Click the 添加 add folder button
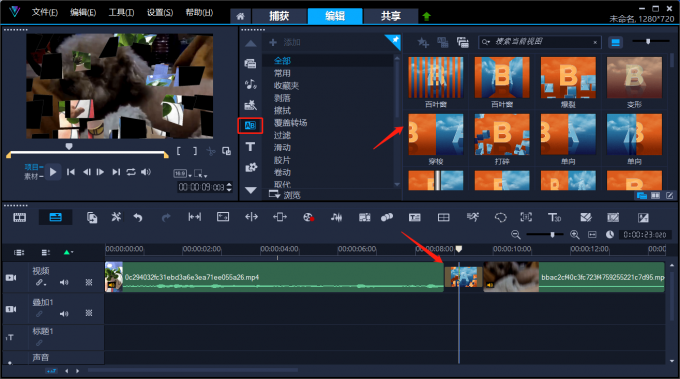The width and height of the screenshot is (680, 379). coord(285,42)
